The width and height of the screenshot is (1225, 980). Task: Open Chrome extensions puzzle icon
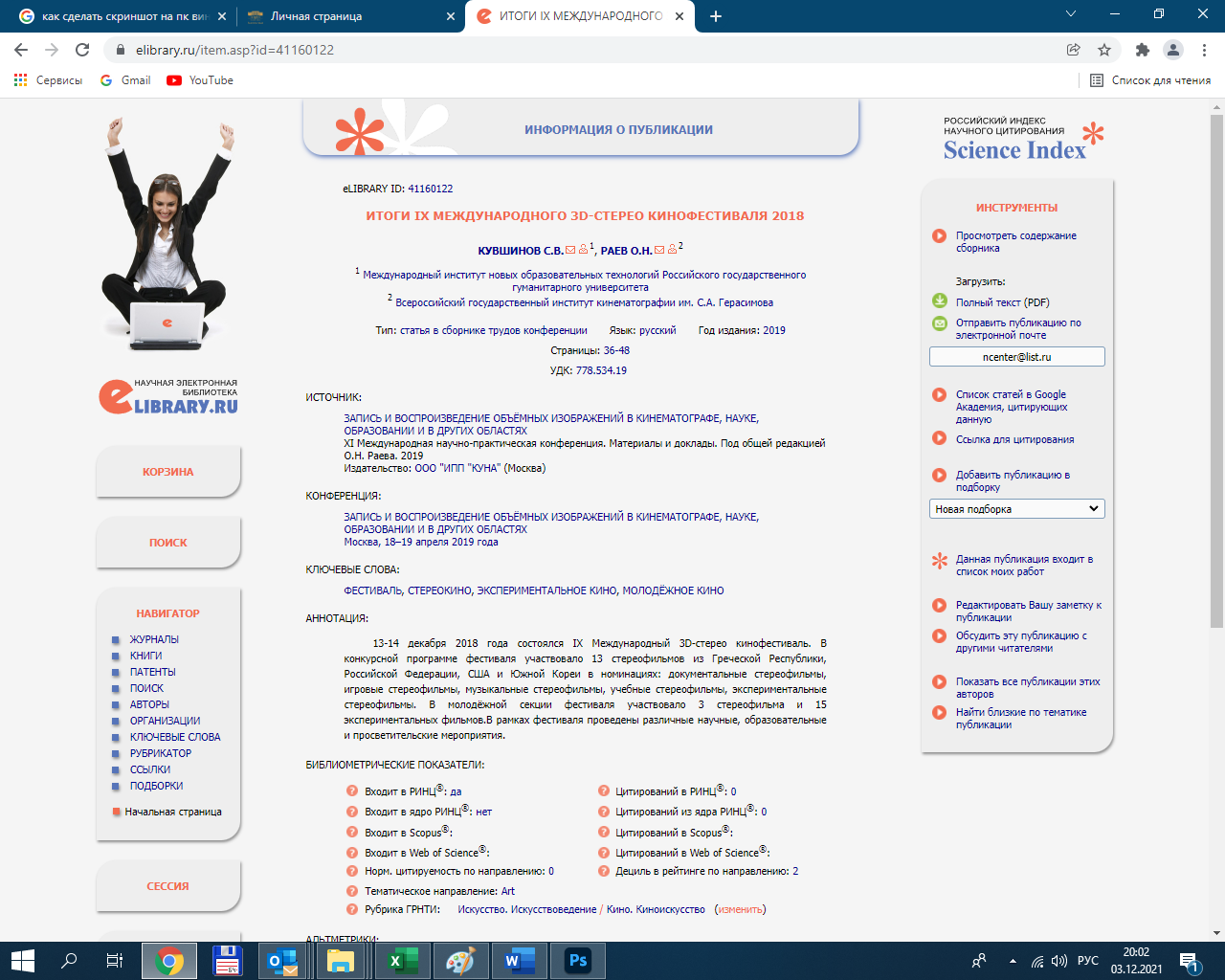click(1142, 50)
